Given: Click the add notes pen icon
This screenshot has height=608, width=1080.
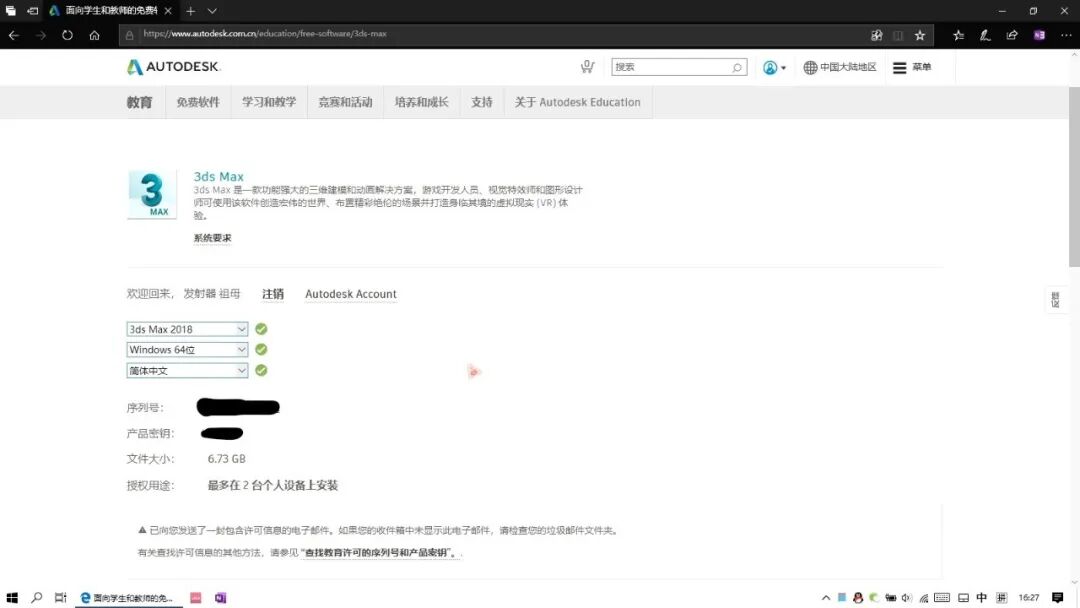Looking at the screenshot, I should tap(985, 35).
